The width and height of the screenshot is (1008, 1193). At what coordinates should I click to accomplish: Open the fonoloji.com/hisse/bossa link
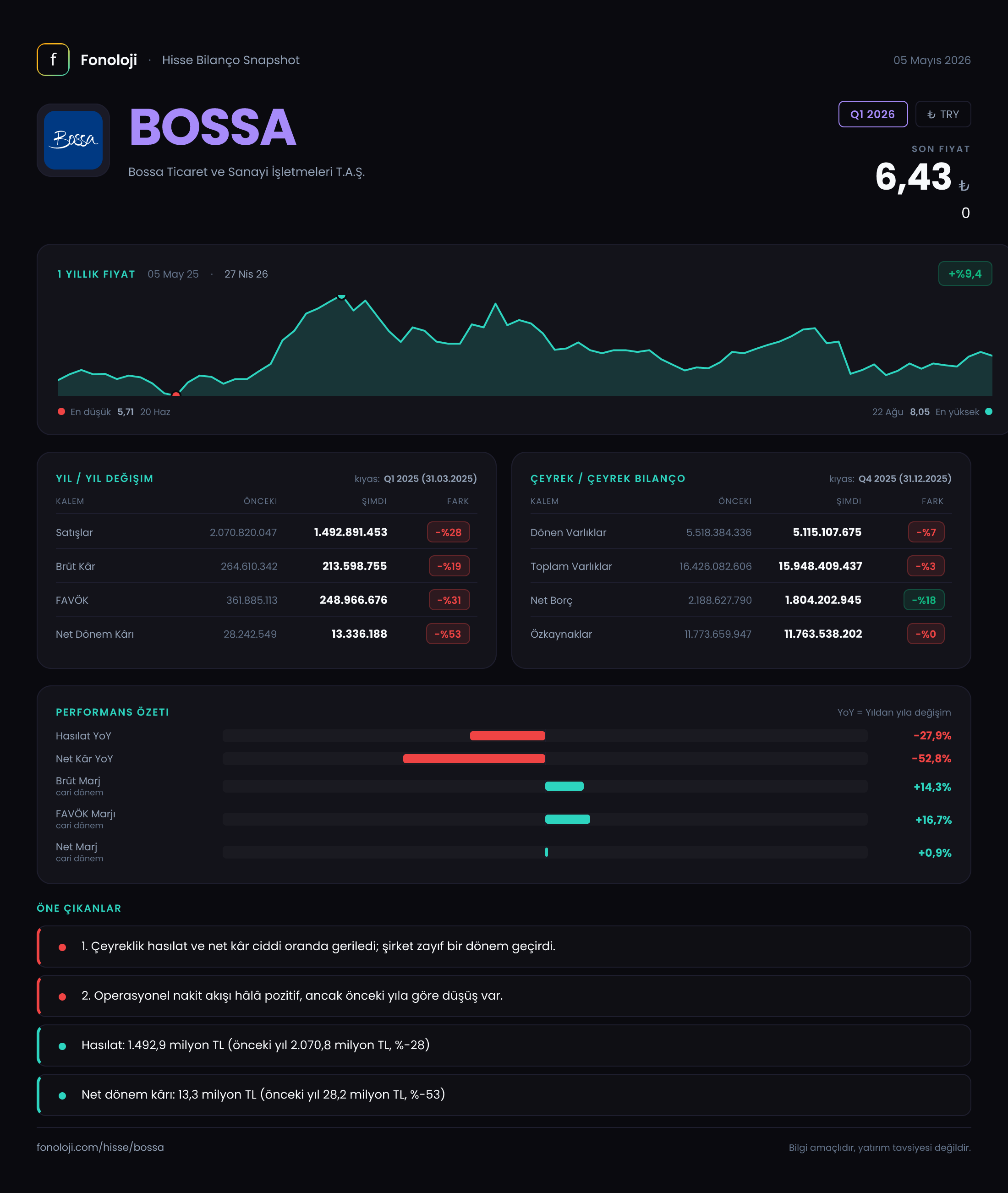tap(100, 1147)
